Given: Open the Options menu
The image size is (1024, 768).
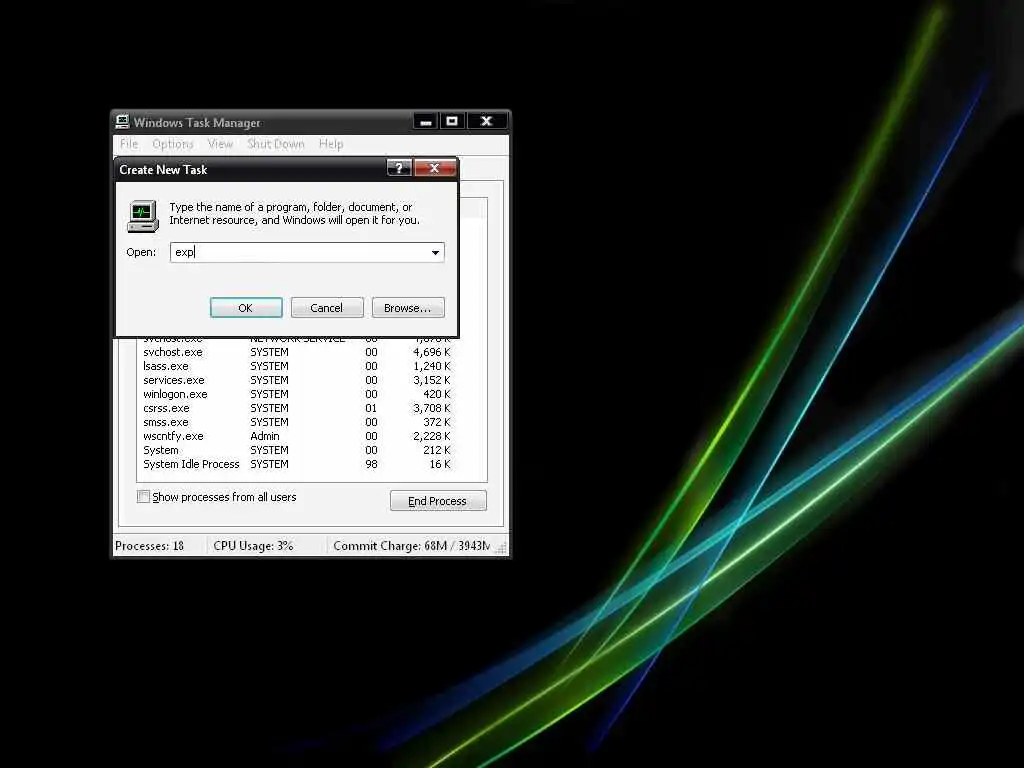Looking at the screenshot, I should tap(172, 144).
